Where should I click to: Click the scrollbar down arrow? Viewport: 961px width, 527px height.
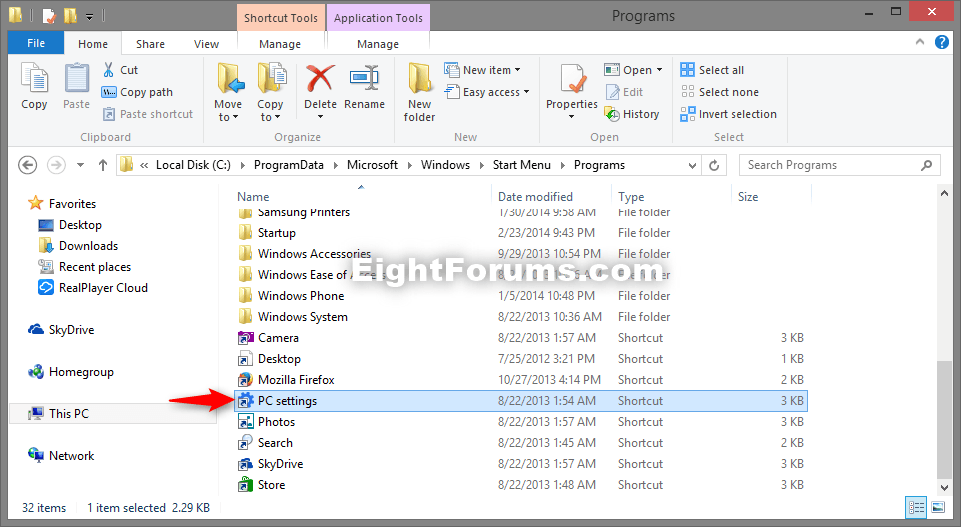[944, 488]
